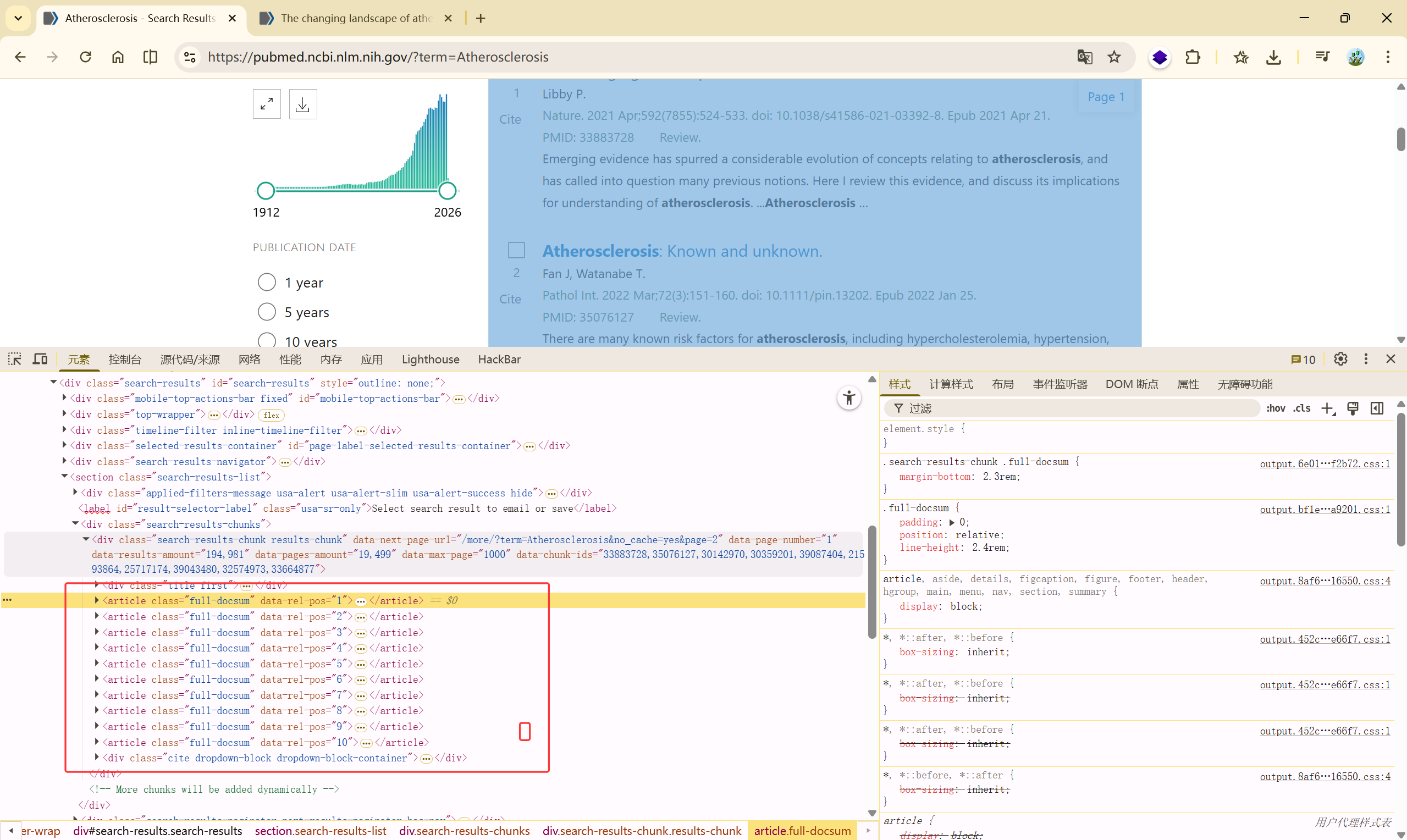
Task: Select the 1 year publication date
Action: click(x=267, y=282)
